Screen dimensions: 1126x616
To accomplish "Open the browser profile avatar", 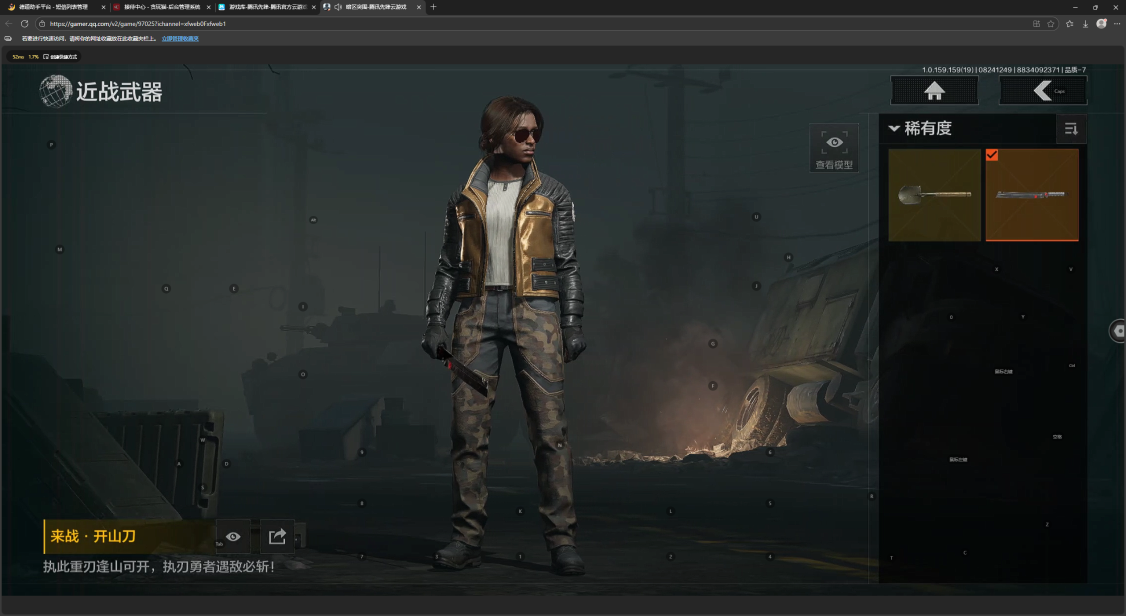I will point(1101,24).
